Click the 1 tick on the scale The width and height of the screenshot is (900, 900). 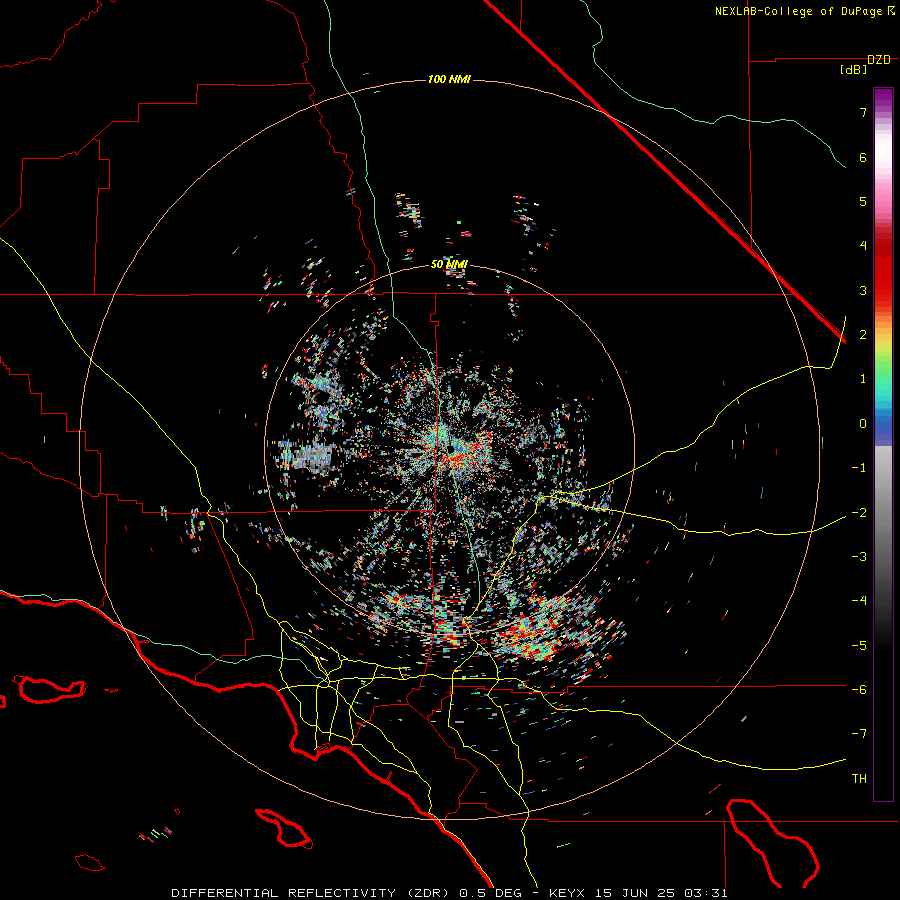(x=863, y=379)
